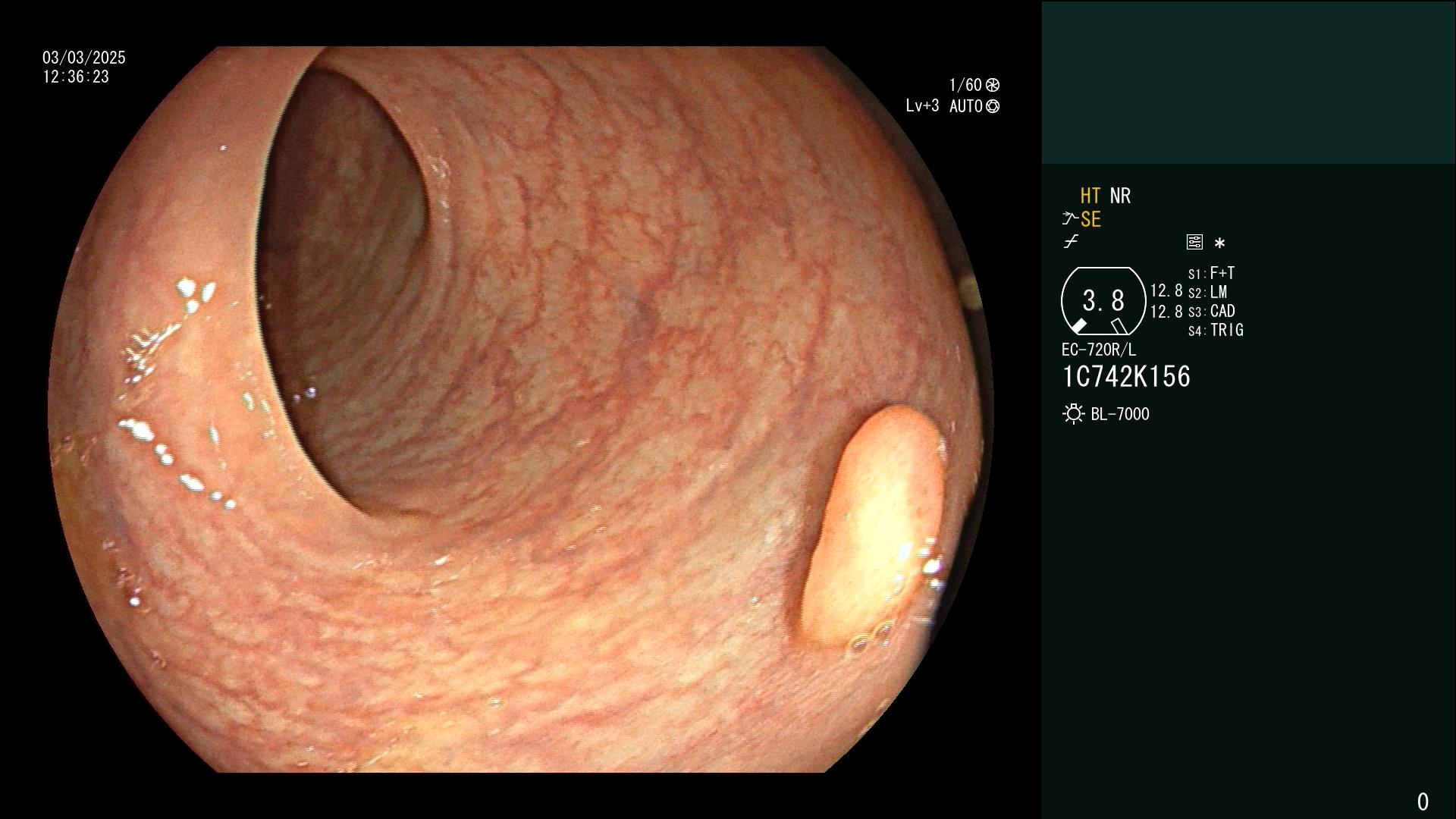Viewport: 1456px width, 819px height.
Task: Click the asterisk indicator icon
Action: (1219, 243)
